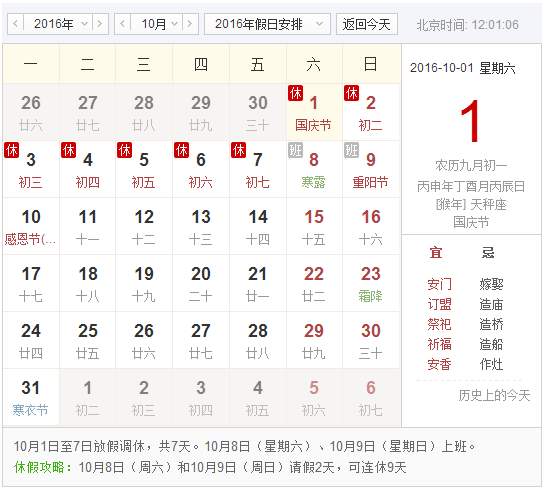Select October 30 三十 in fifth row
This screenshot has height=490, width=547.
[371, 340]
